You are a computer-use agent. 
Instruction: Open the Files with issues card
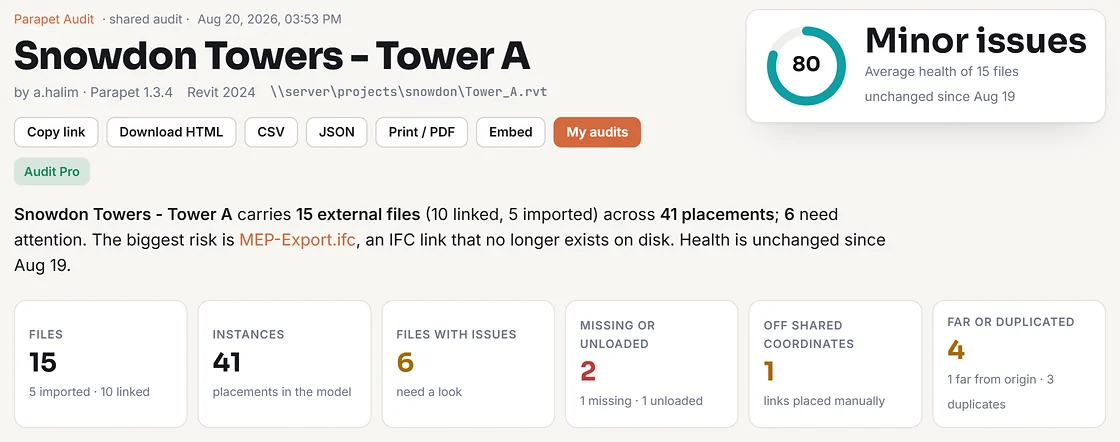[x=468, y=363]
